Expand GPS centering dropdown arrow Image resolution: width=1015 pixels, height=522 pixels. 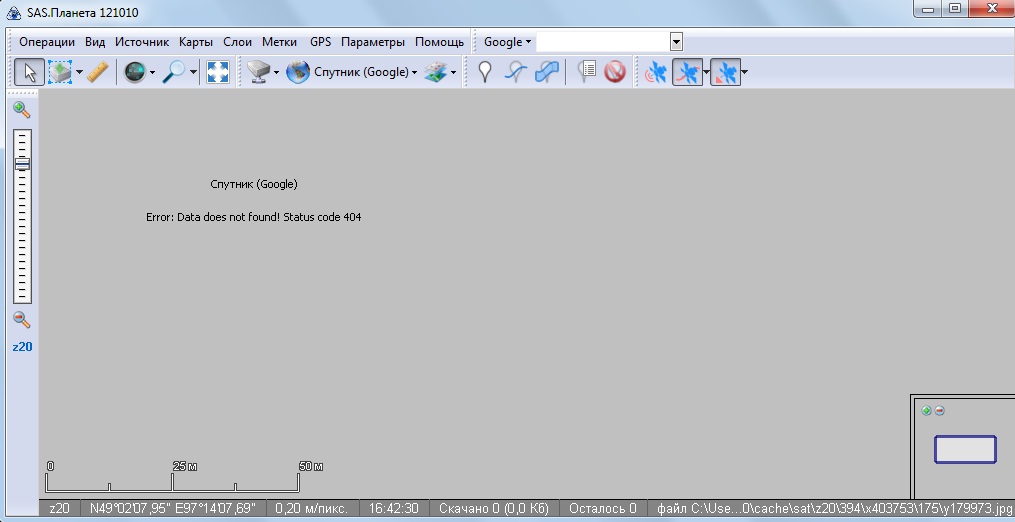click(x=744, y=72)
